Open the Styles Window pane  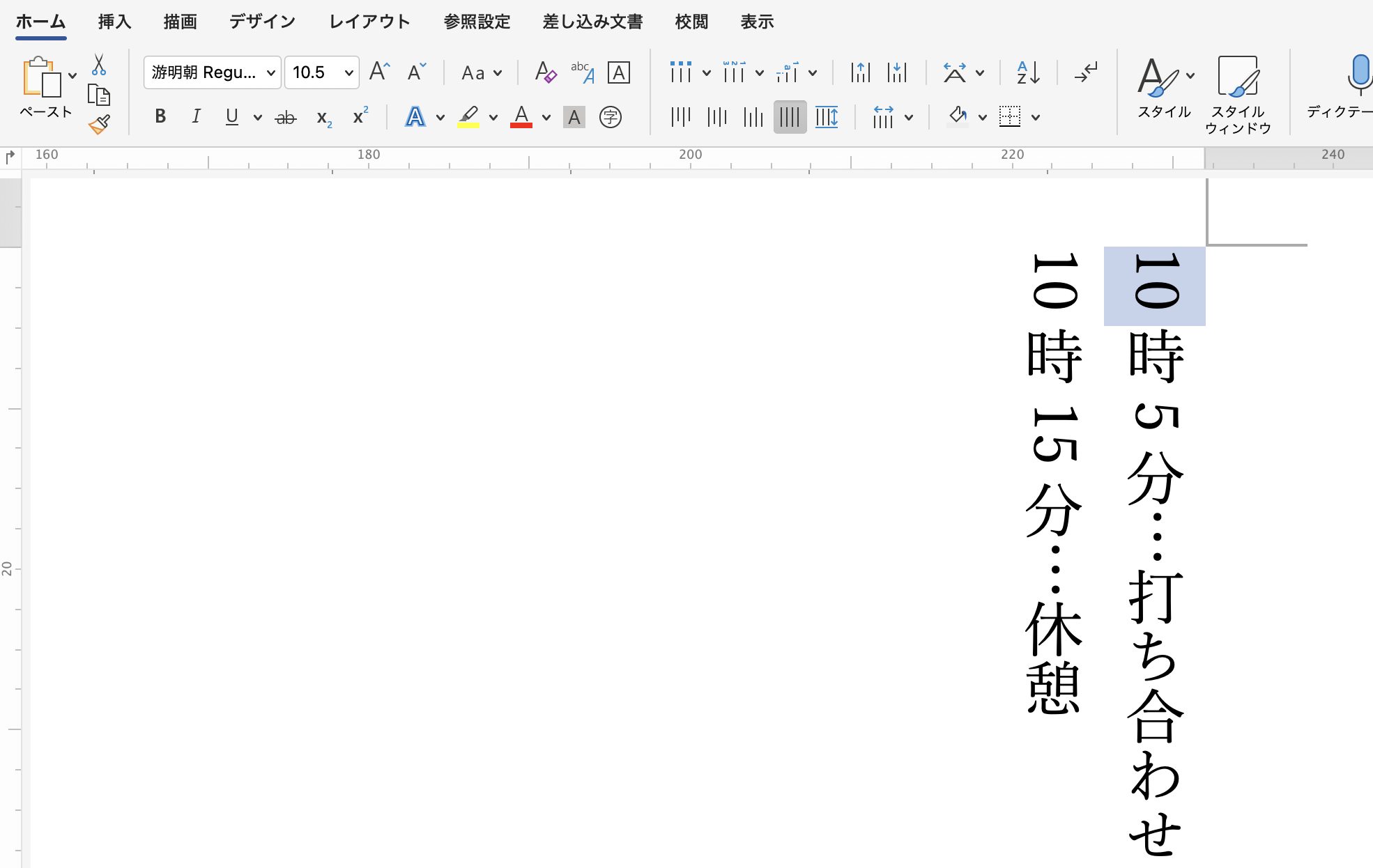1238,95
